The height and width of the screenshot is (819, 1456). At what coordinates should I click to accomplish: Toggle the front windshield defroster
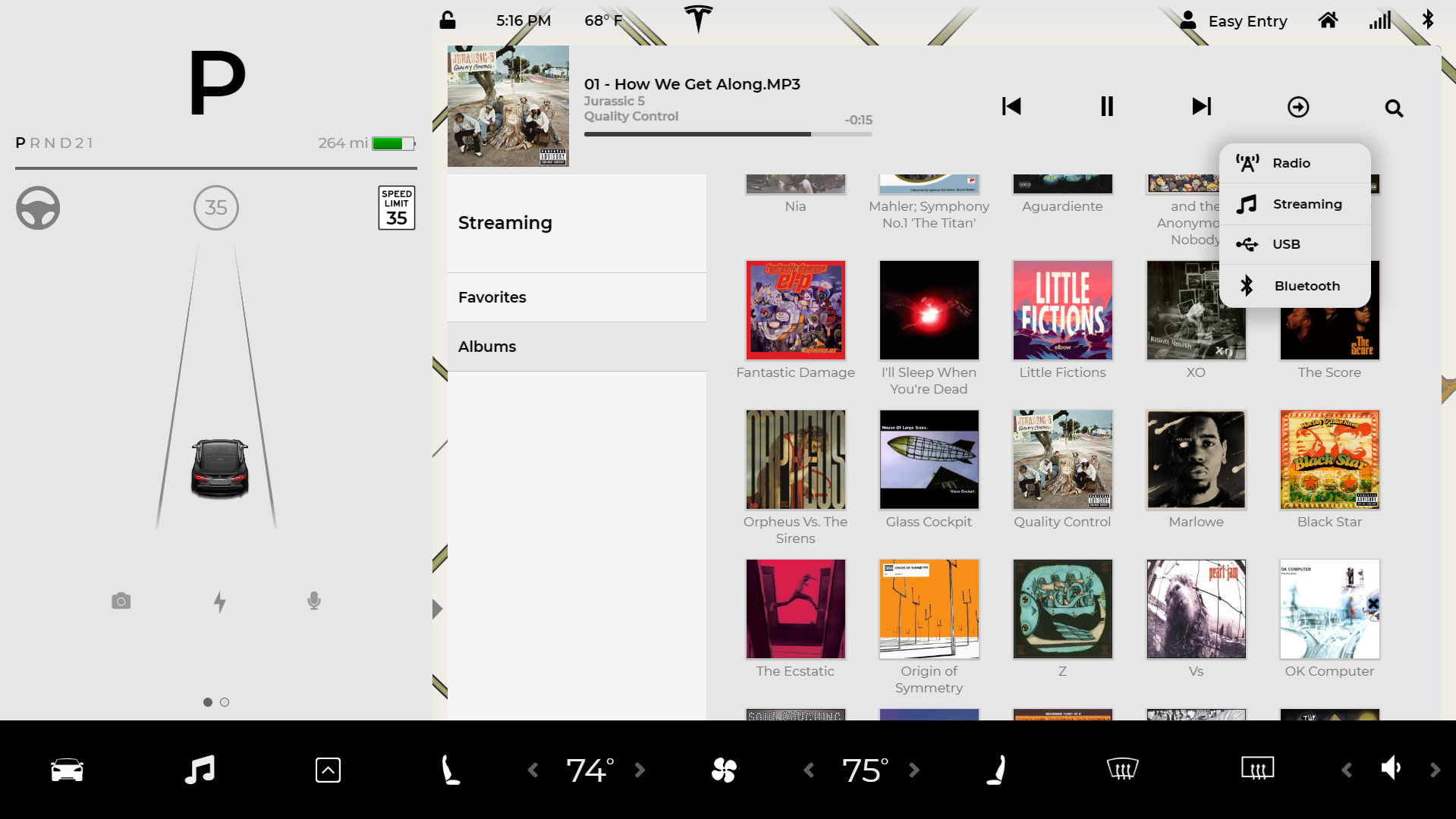[1122, 770]
